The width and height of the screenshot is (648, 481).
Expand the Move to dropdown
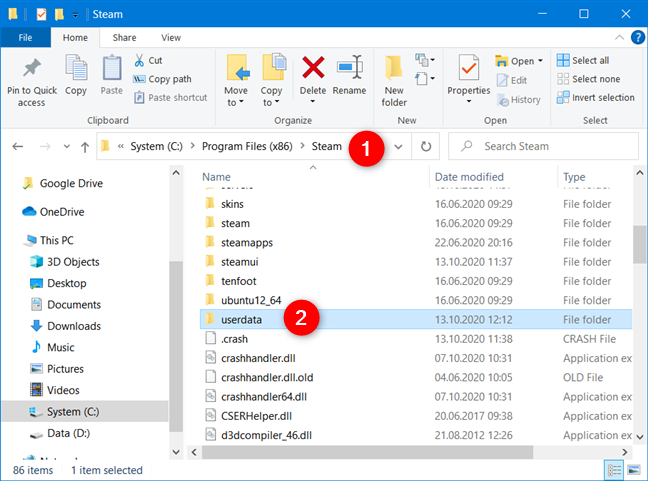click(x=236, y=102)
